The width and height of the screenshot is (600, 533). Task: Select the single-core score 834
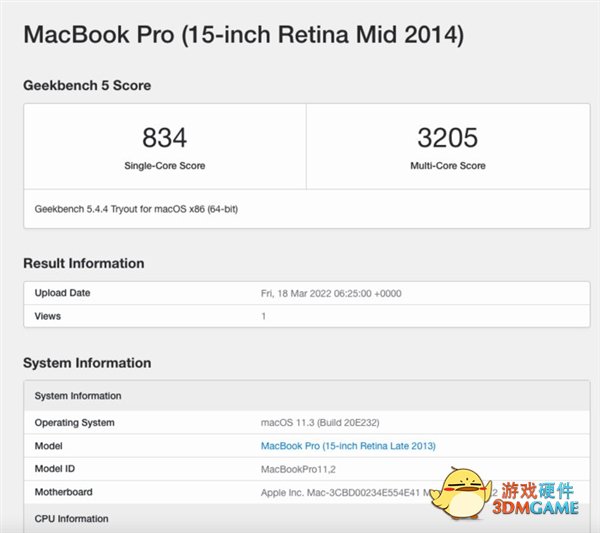pyautogui.click(x=165, y=137)
